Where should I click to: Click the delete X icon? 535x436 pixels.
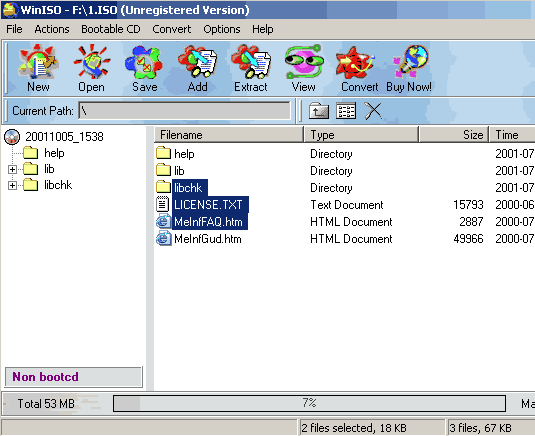click(373, 111)
